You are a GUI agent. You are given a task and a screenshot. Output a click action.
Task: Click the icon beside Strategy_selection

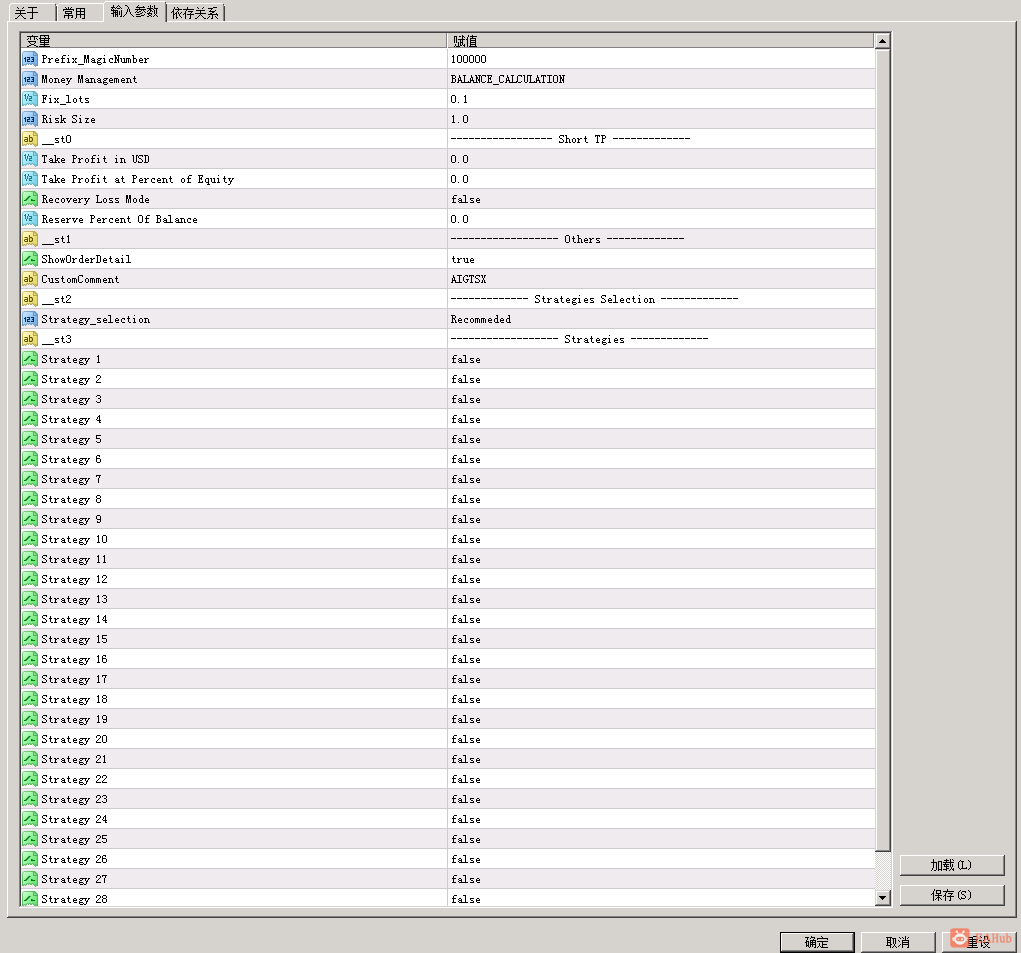[30, 320]
